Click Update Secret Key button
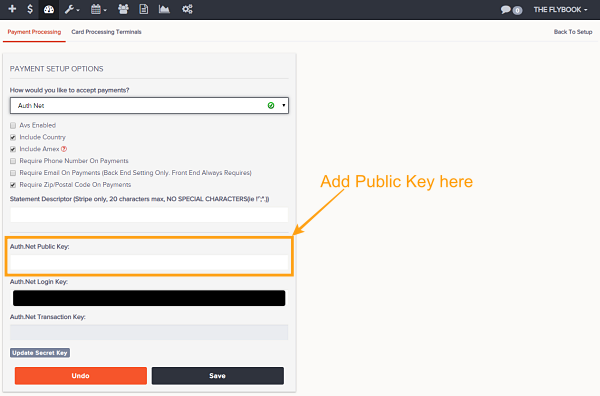The height and width of the screenshot is (396, 600). pyautogui.click(x=40, y=353)
